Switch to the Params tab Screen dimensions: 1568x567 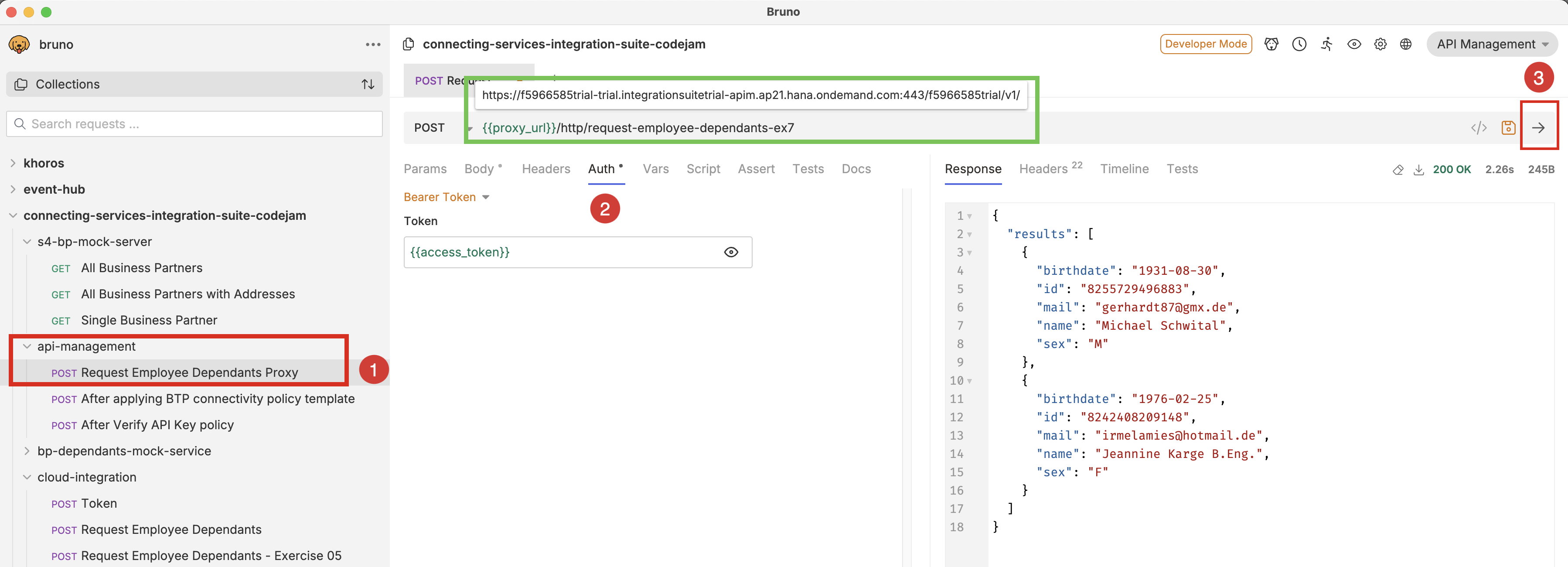click(425, 169)
